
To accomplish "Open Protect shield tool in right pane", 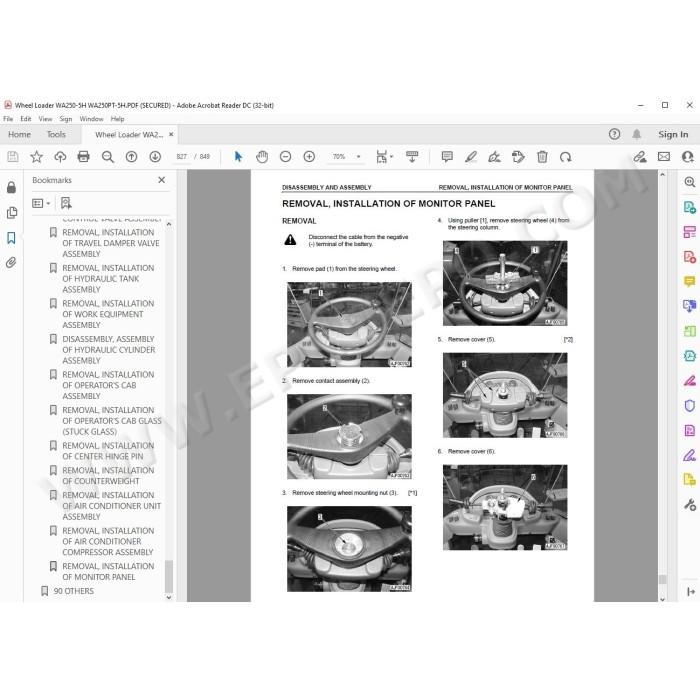I will coord(690,405).
